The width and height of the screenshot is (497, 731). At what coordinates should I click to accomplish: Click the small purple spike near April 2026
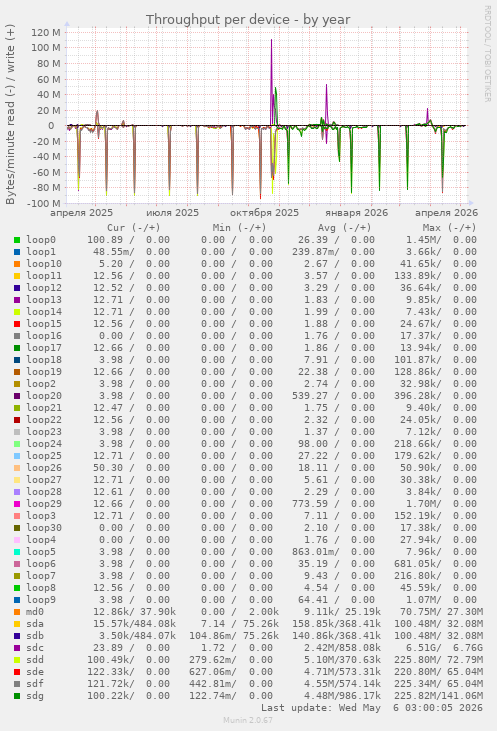(428, 116)
